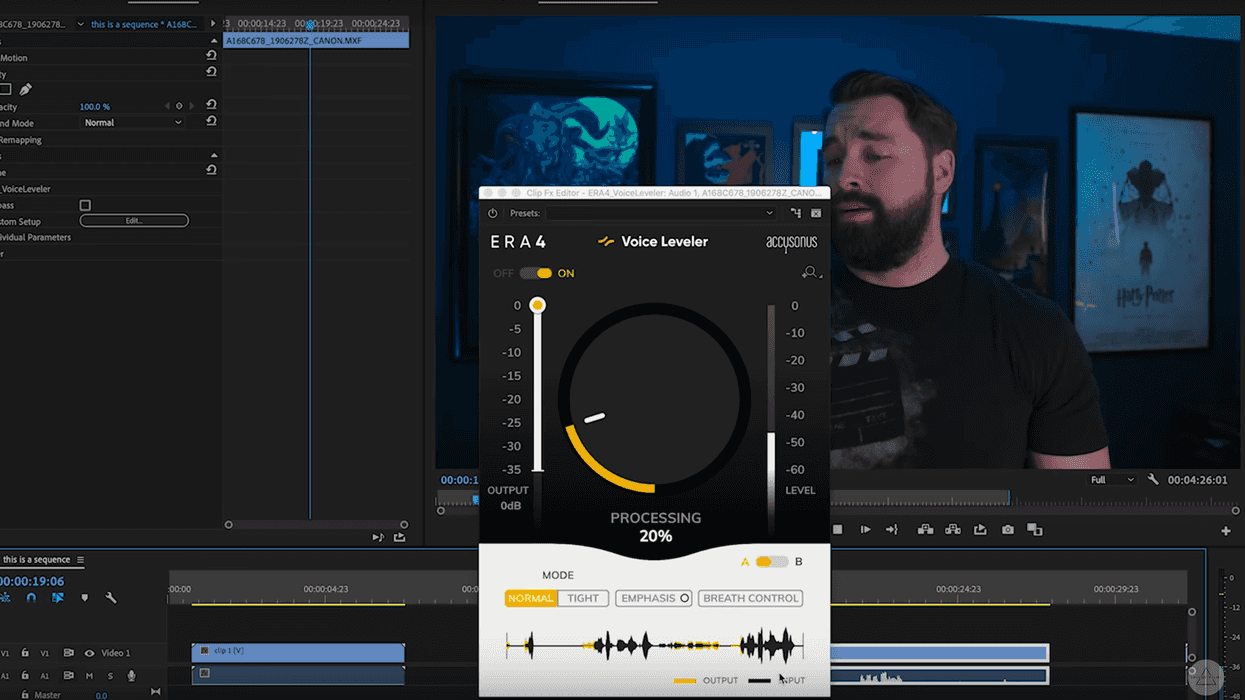Select clip 1 [V] in the timeline
This screenshot has height=700, width=1245.
pos(298,652)
